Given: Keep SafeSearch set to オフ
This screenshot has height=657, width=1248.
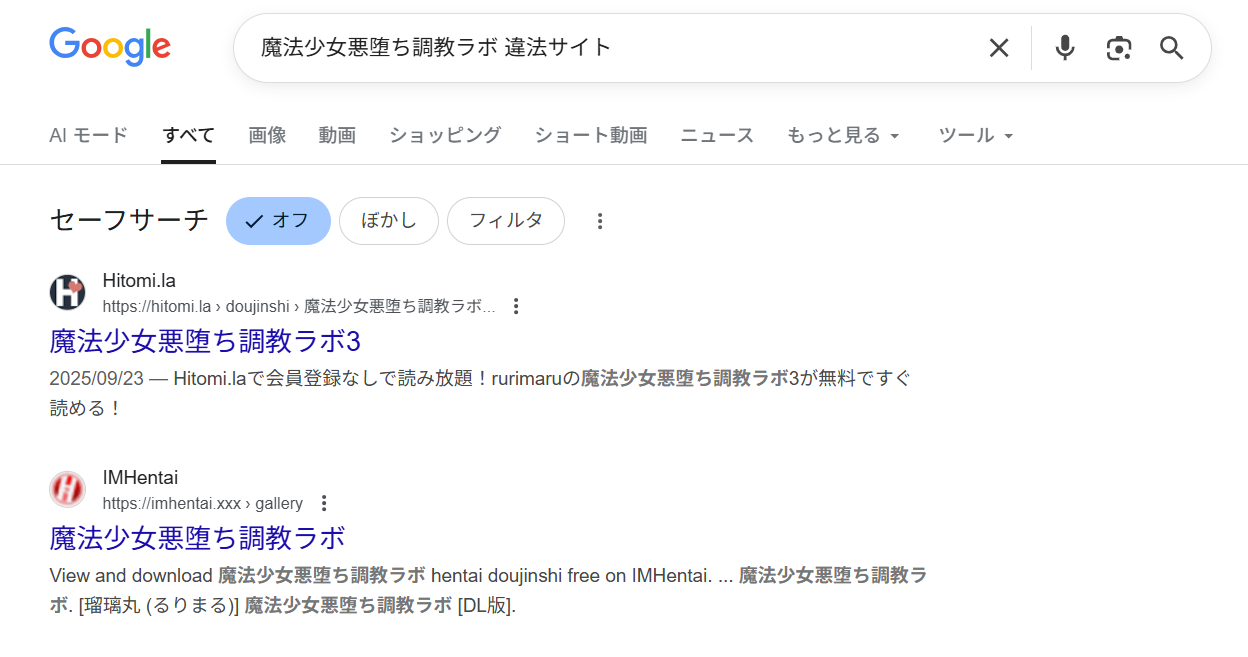Looking at the screenshot, I should 278,220.
